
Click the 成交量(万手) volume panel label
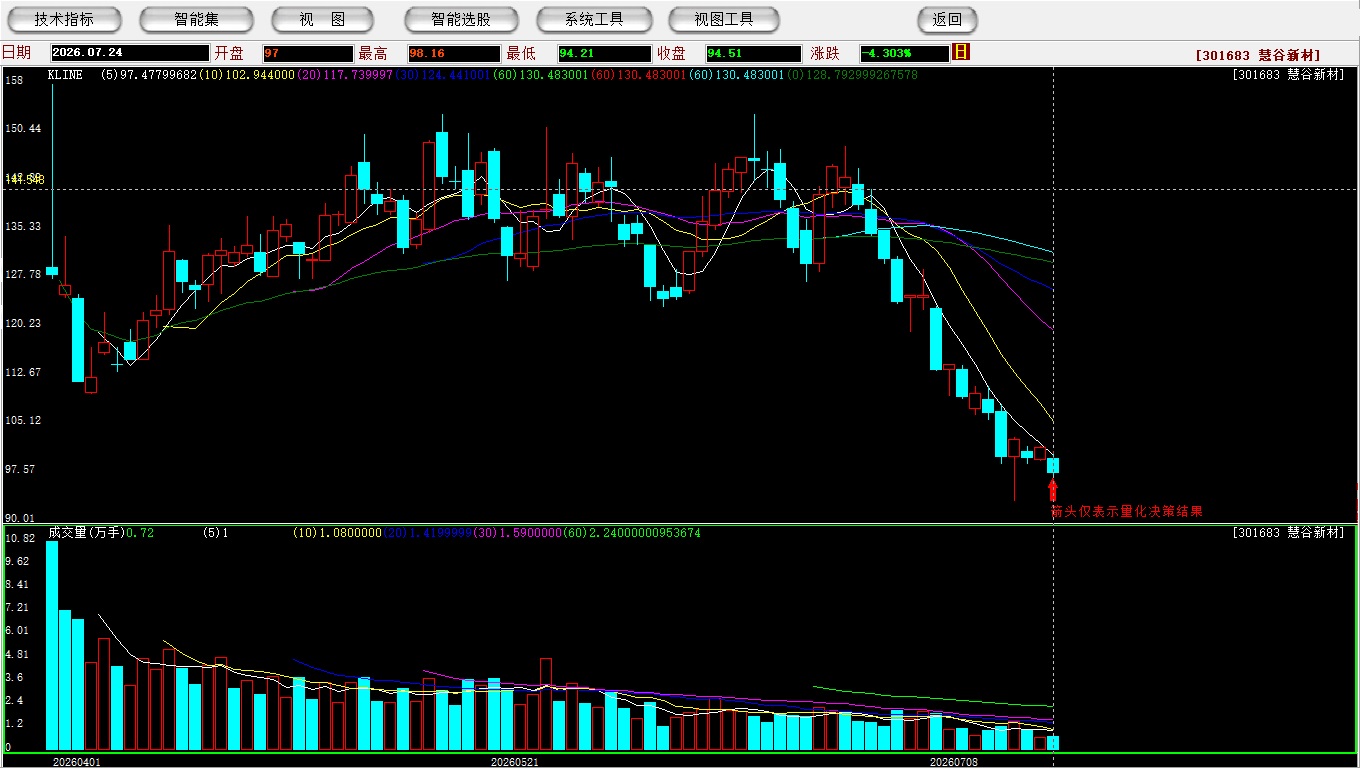pos(86,533)
